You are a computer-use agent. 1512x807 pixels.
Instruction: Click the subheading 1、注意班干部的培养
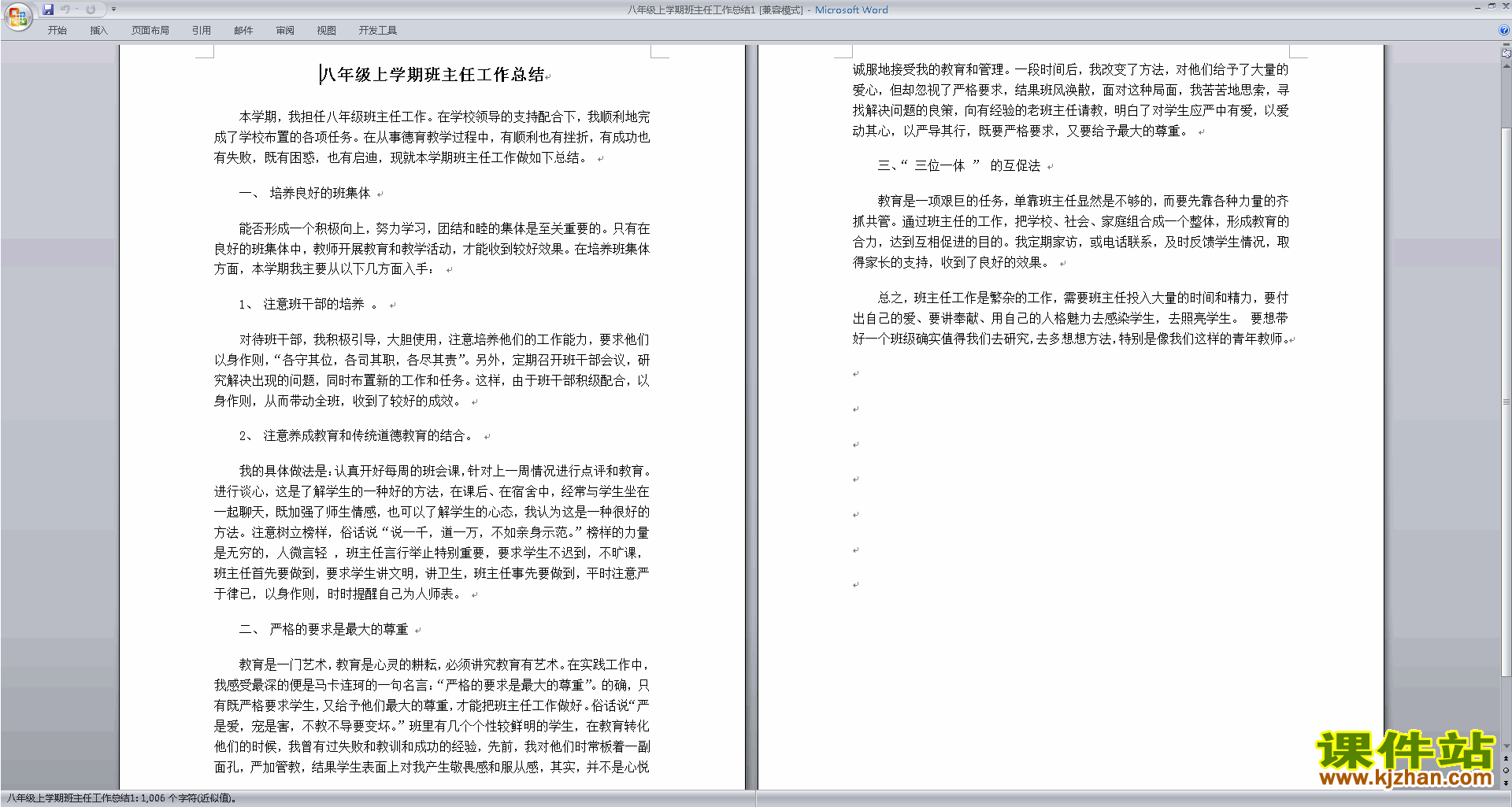click(x=308, y=304)
